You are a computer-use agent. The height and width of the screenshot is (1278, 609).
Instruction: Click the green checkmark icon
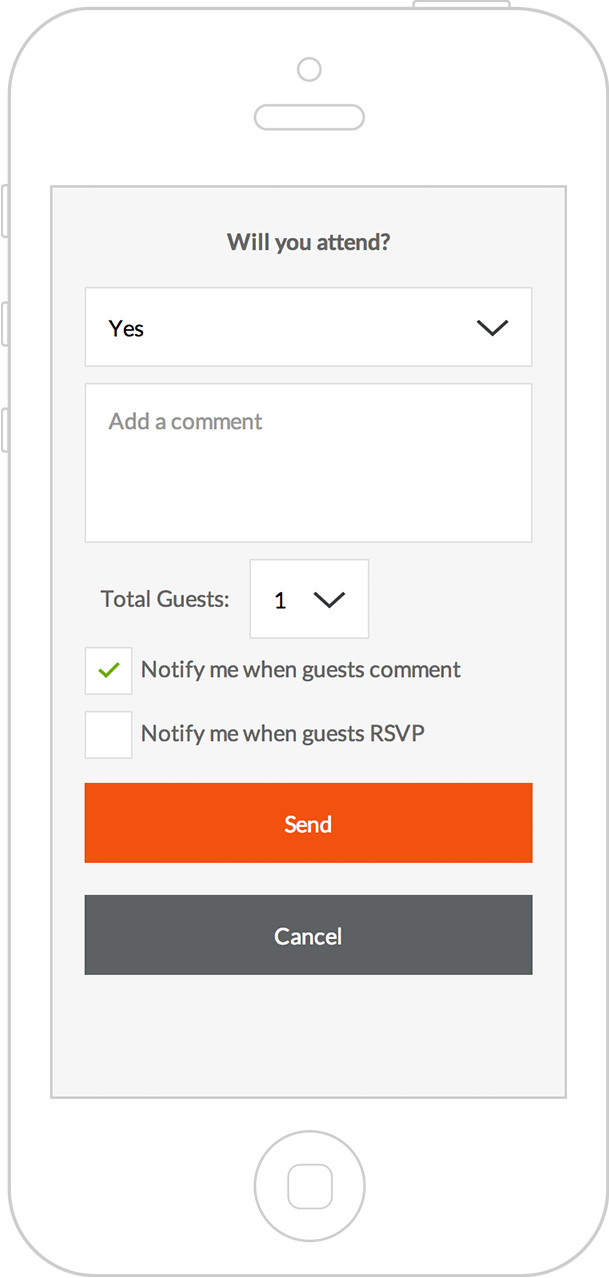coord(109,670)
